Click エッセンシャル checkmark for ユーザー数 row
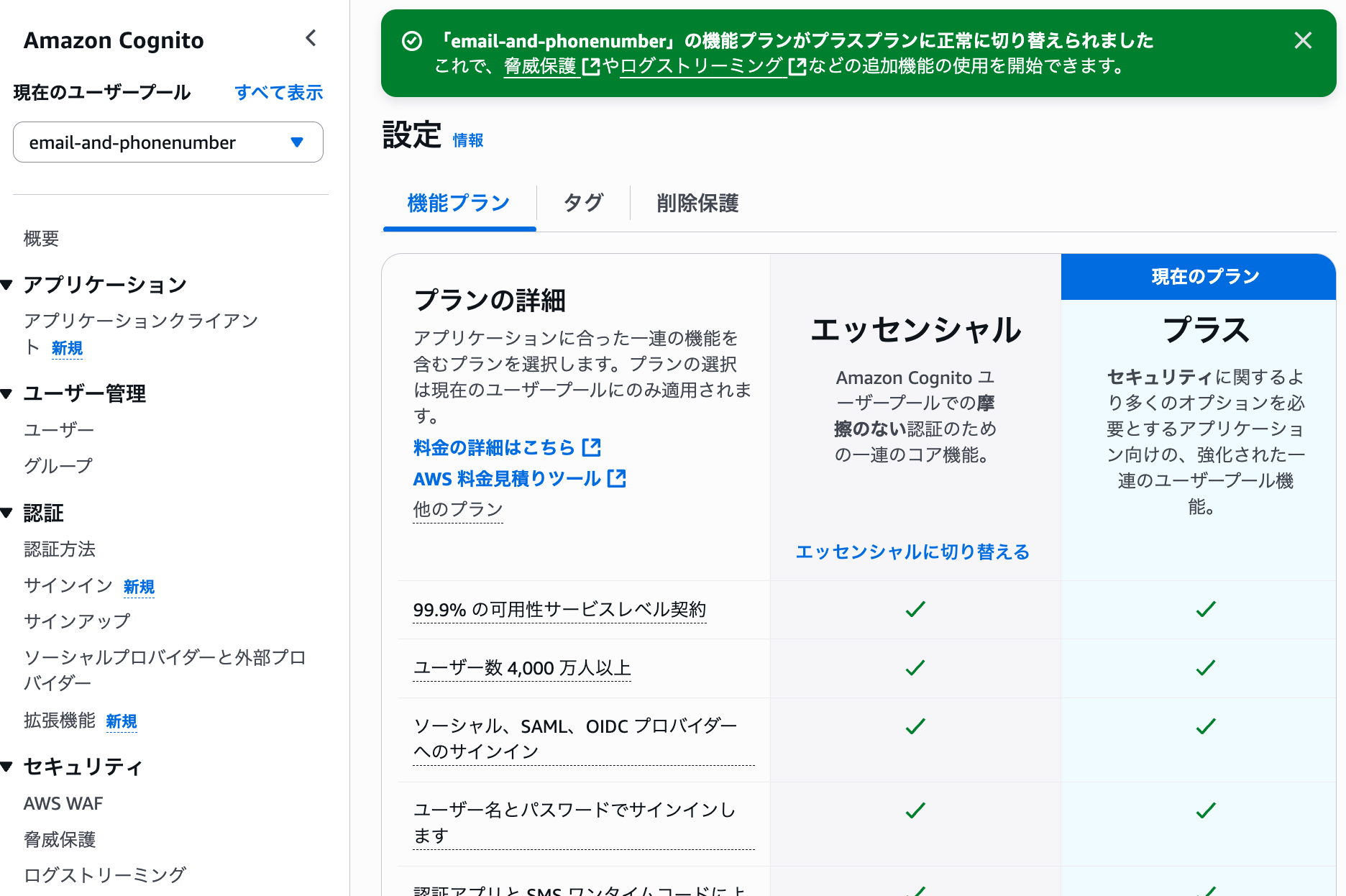This screenshot has height=896, width=1346. pyautogui.click(x=915, y=668)
